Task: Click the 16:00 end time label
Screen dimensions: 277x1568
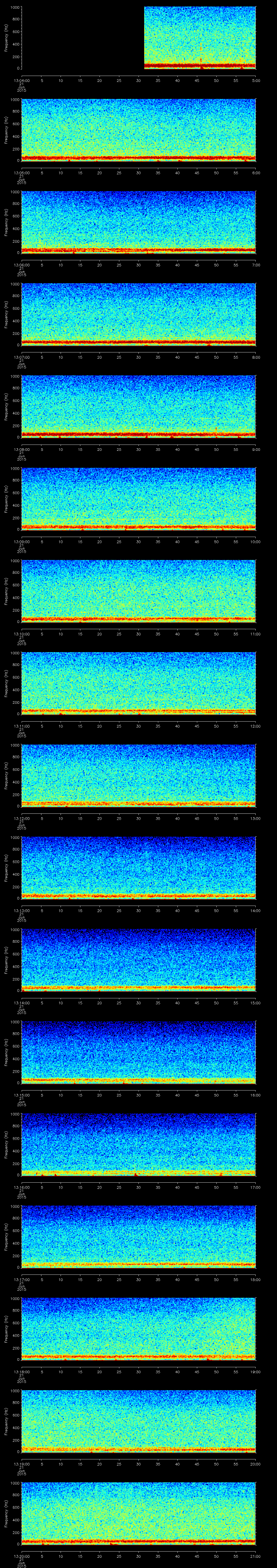Action: (x=256, y=1095)
